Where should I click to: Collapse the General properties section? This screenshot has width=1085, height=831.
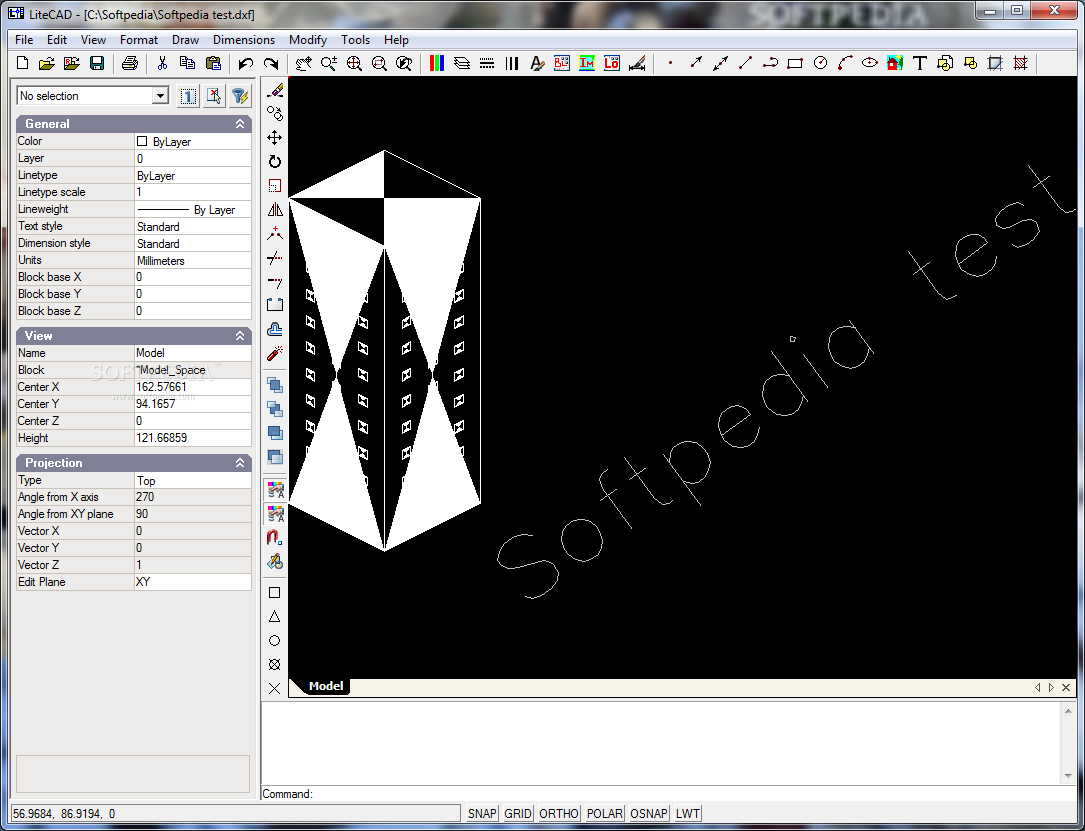point(239,124)
